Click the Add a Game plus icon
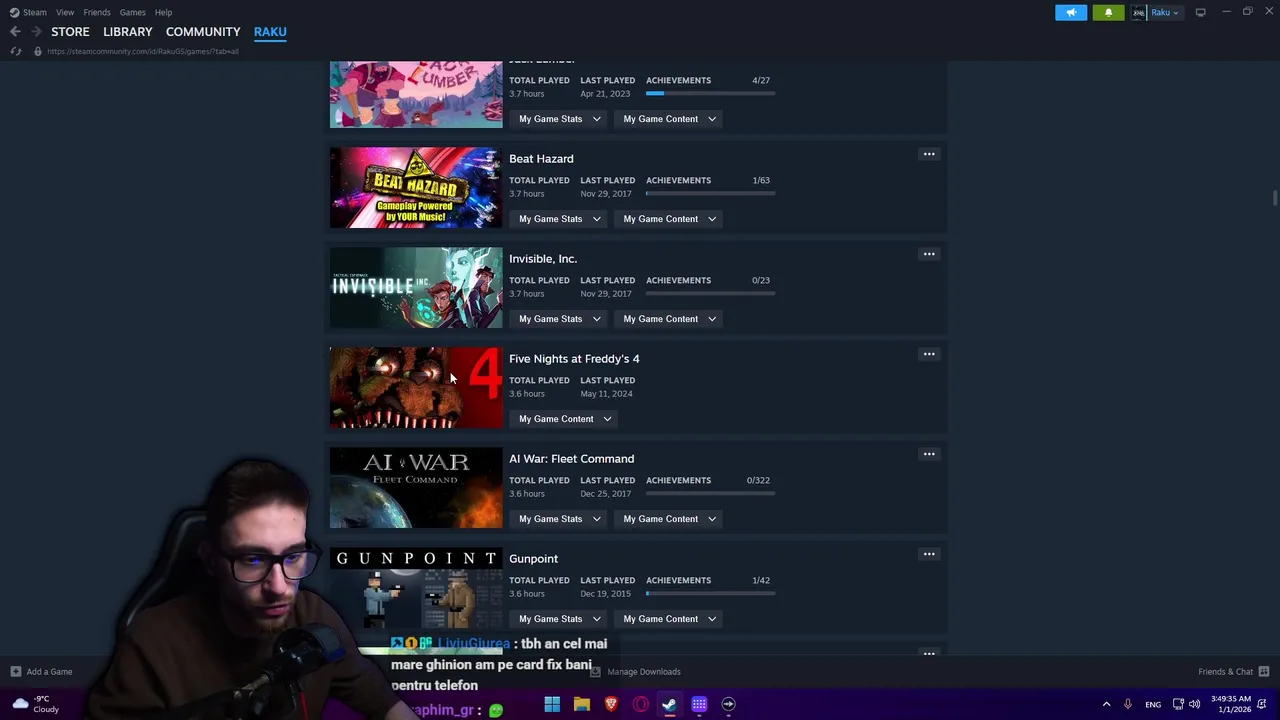The image size is (1280, 720). [x=15, y=672]
